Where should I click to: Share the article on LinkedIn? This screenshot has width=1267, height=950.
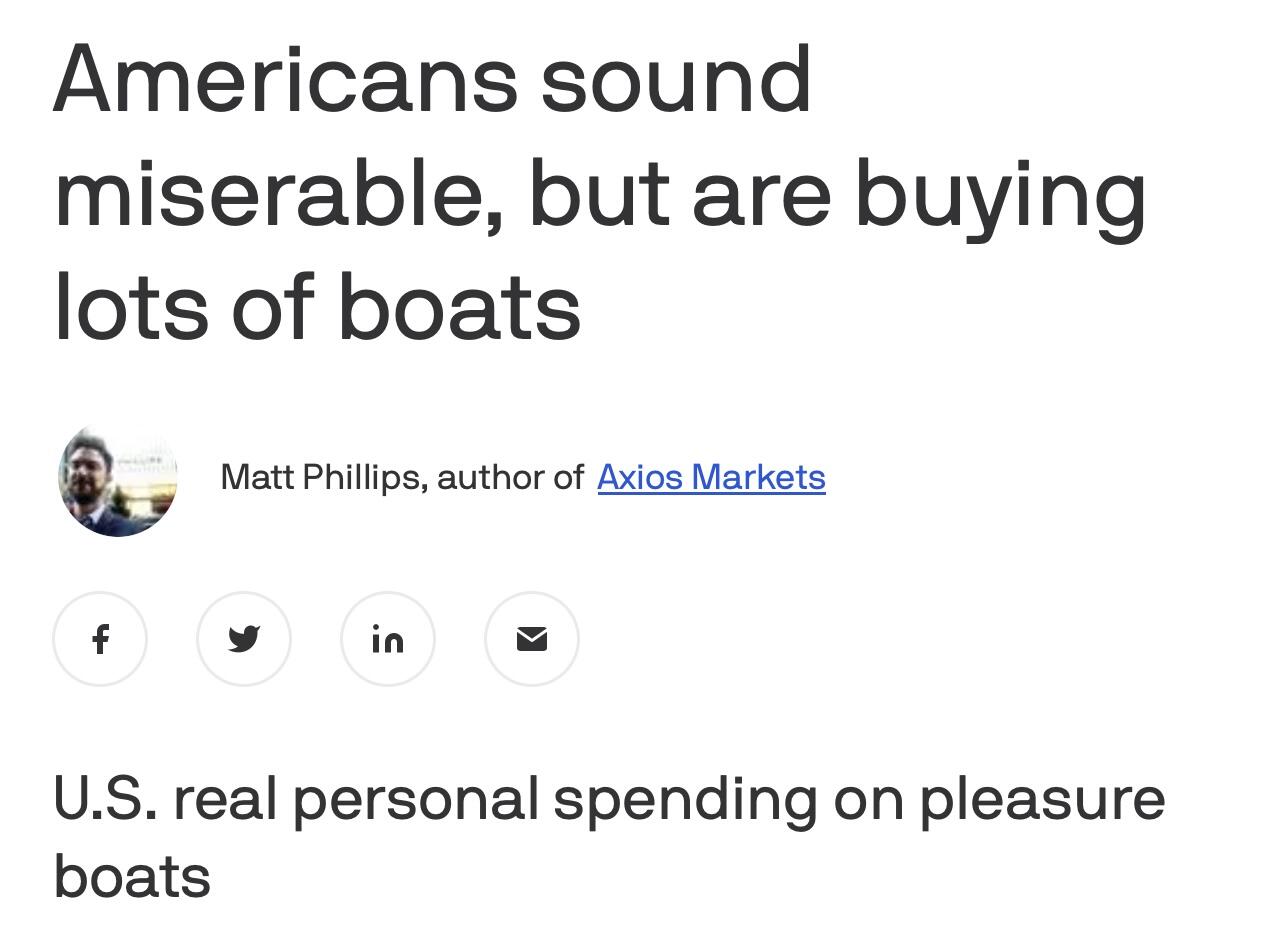pyautogui.click(x=388, y=639)
